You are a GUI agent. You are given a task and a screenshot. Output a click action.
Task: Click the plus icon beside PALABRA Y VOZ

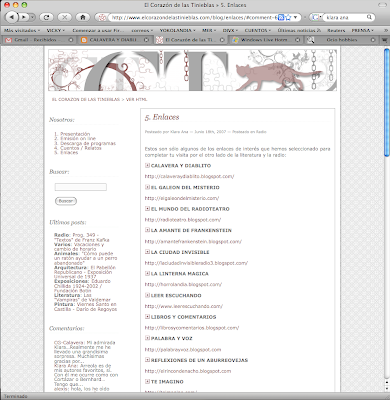click(147, 338)
